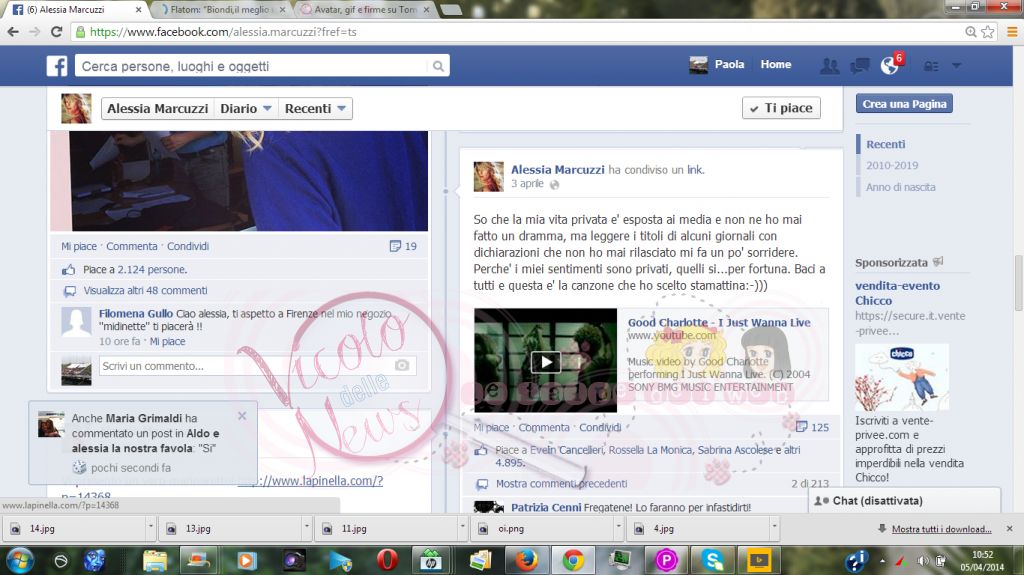Switch to Alessia Marcuzzi browser tab
The height and width of the screenshot is (575, 1024).
[x=73, y=10]
